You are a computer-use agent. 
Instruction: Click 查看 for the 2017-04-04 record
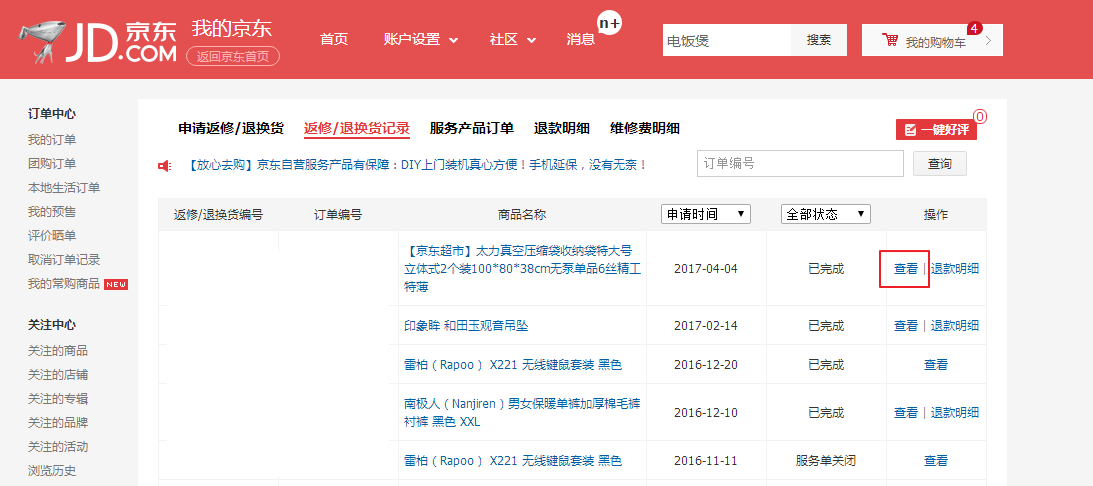[x=905, y=268]
